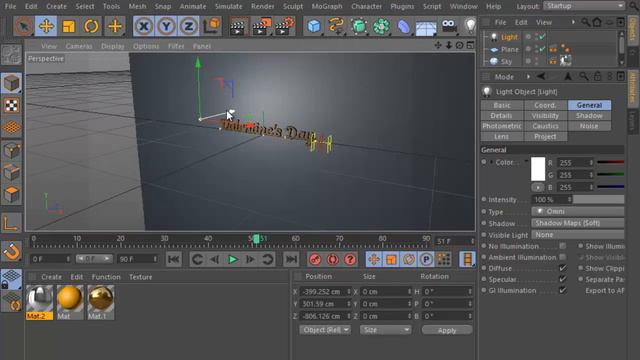Image resolution: width=640 pixels, height=360 pixels.
Task: Select the Rotate tool
Action: pyautogui.click(x=91, y=26)
